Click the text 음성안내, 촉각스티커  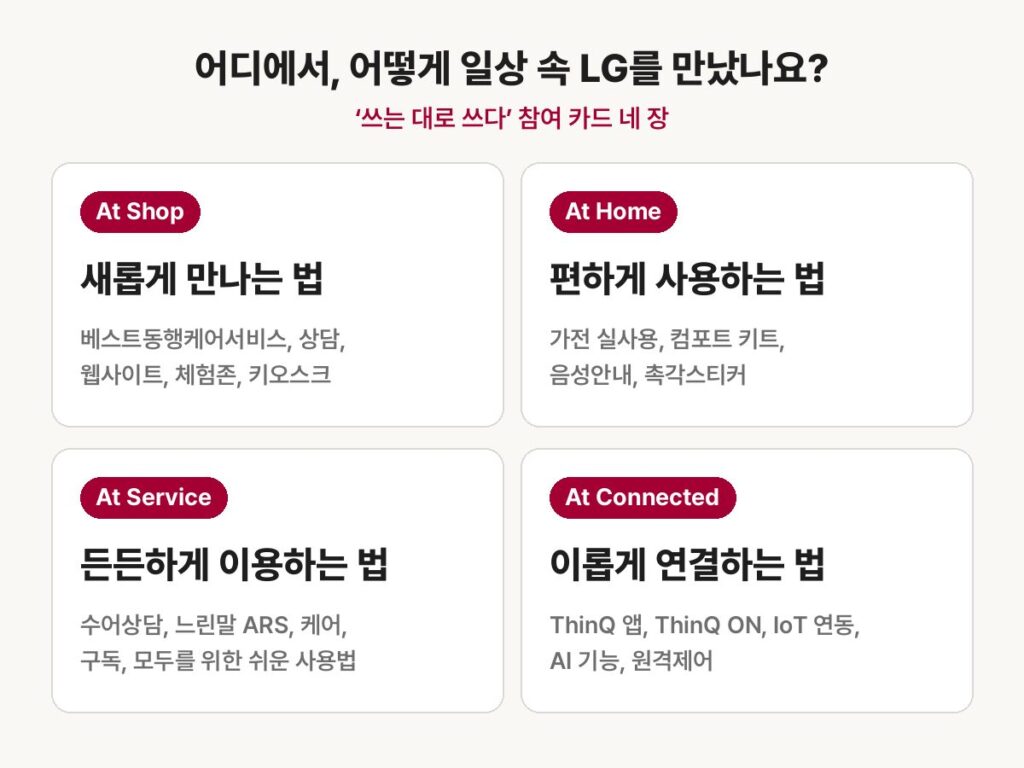(647, 375)
